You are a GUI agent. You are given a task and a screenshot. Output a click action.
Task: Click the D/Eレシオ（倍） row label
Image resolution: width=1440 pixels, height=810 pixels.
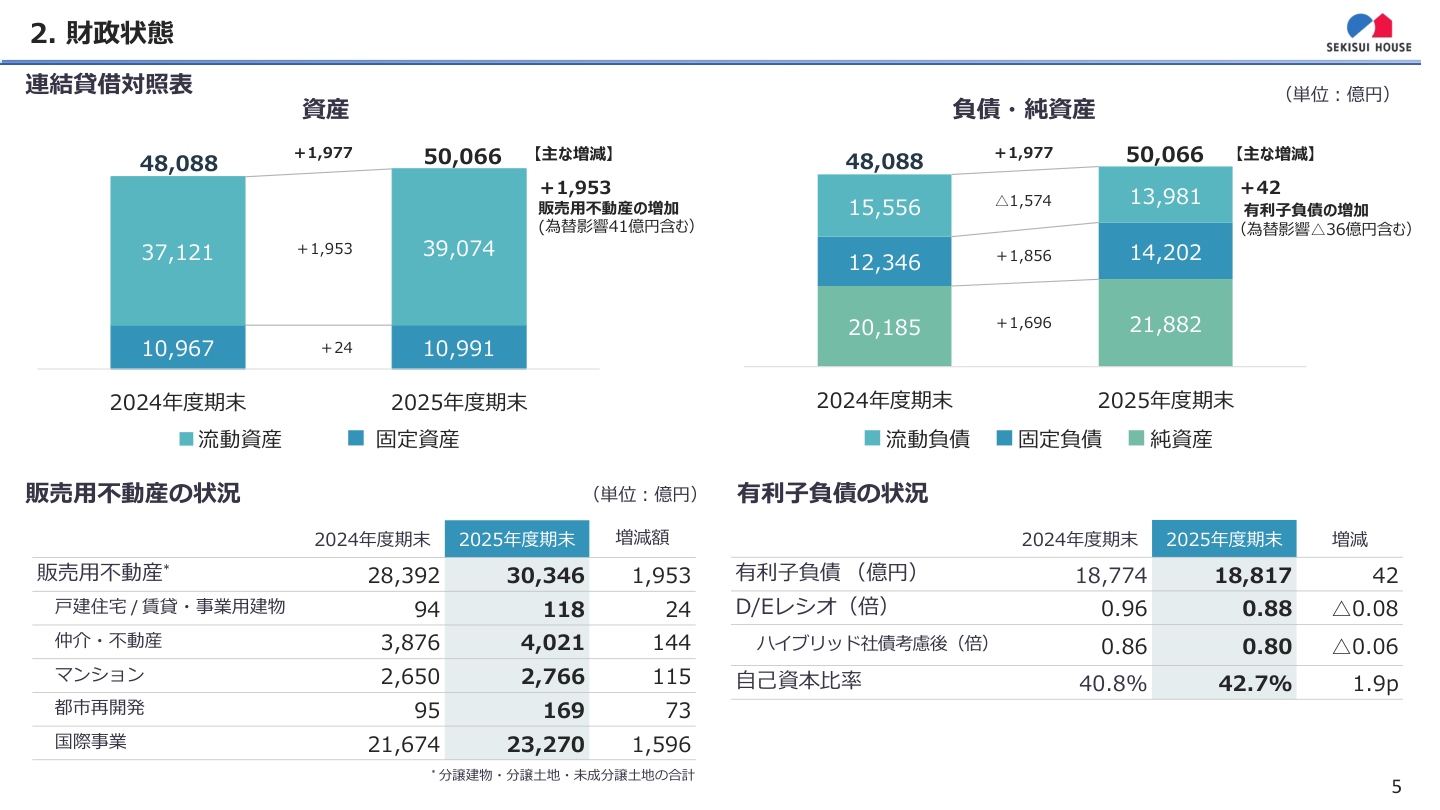coord(812,607)
